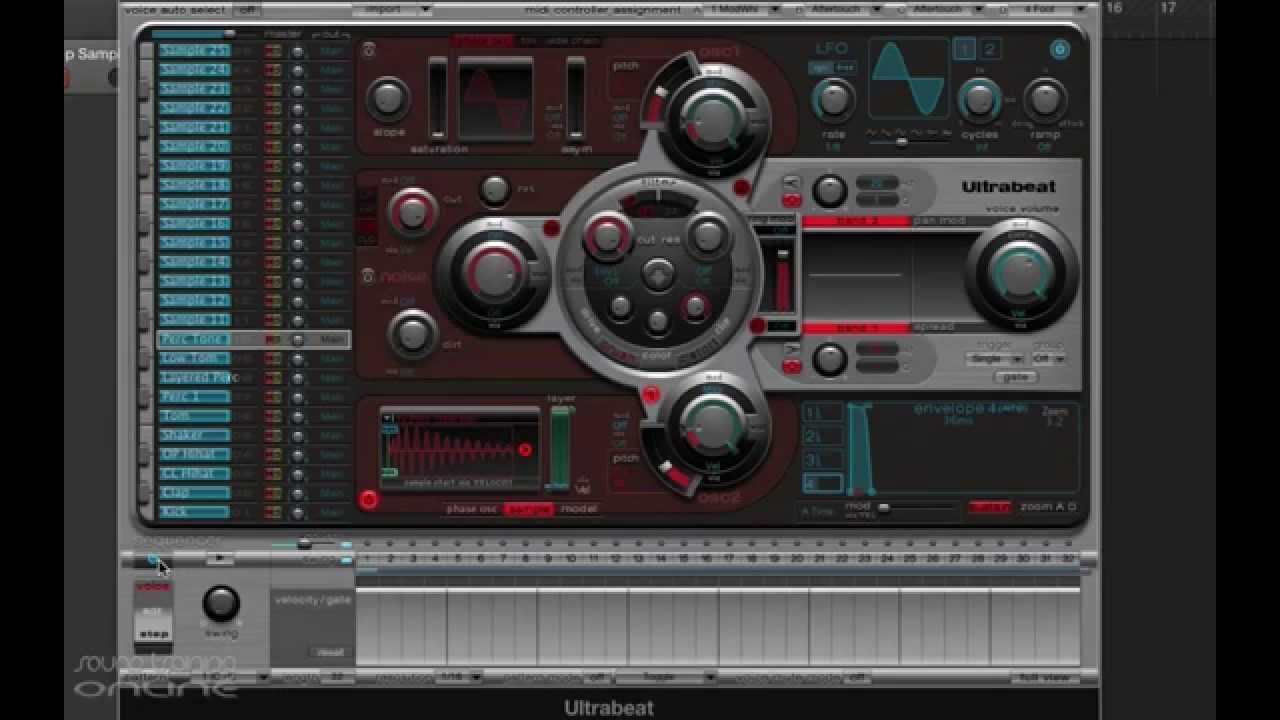Image resolution: width=1280 pixels, height=720 pixels.
Task: Turn the oscillator 1 slope knob
Action: tap(388, 98)
